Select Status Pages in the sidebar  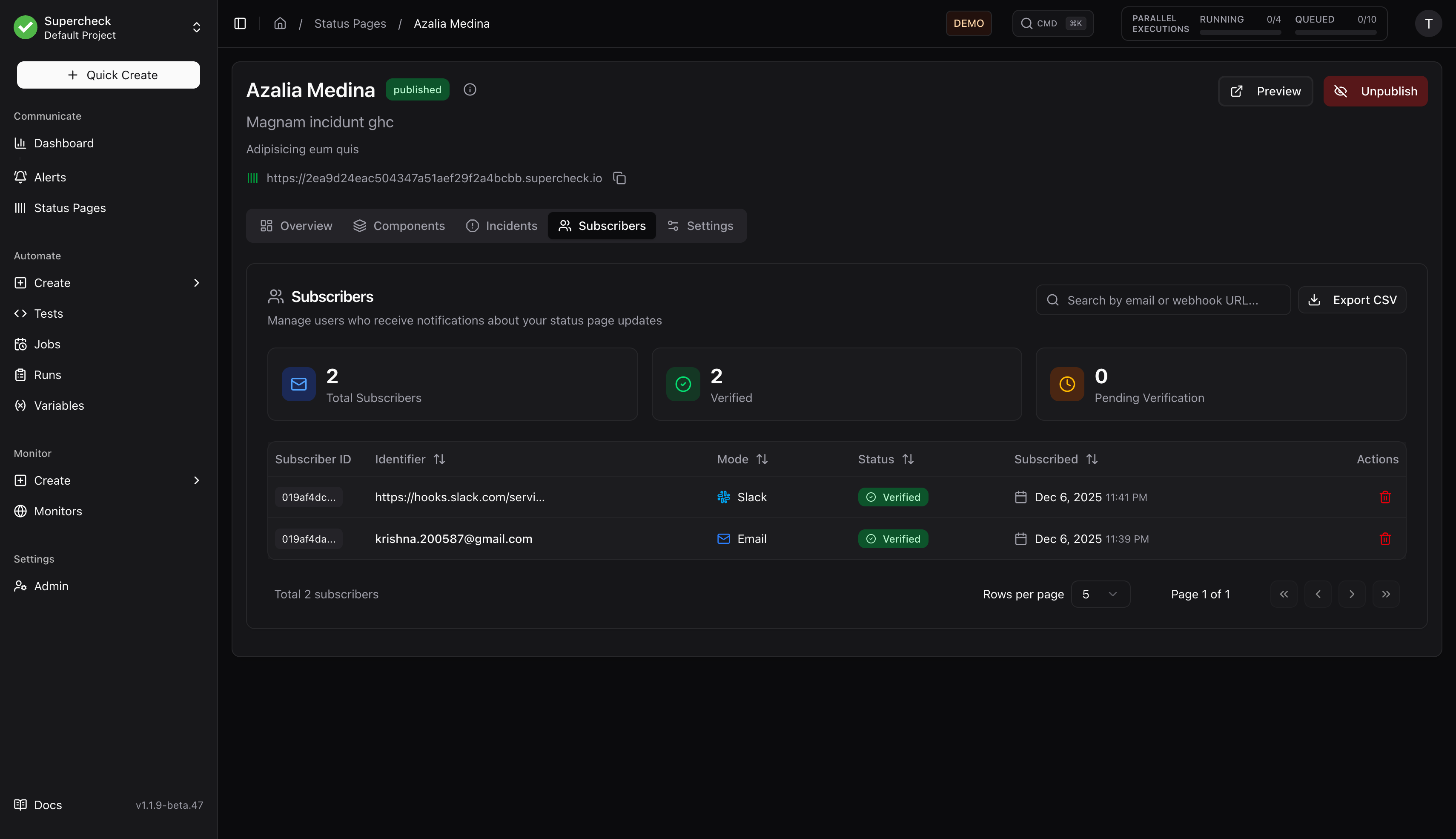tap(69, 207)
